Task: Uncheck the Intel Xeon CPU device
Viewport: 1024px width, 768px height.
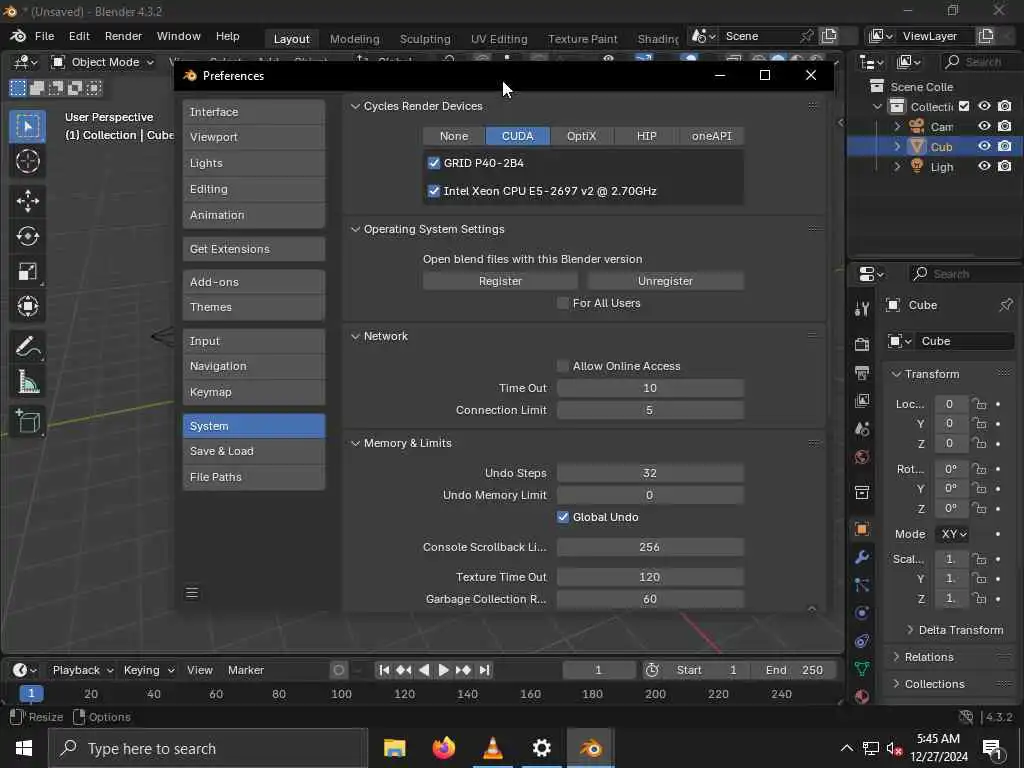Action: [434, 191]
